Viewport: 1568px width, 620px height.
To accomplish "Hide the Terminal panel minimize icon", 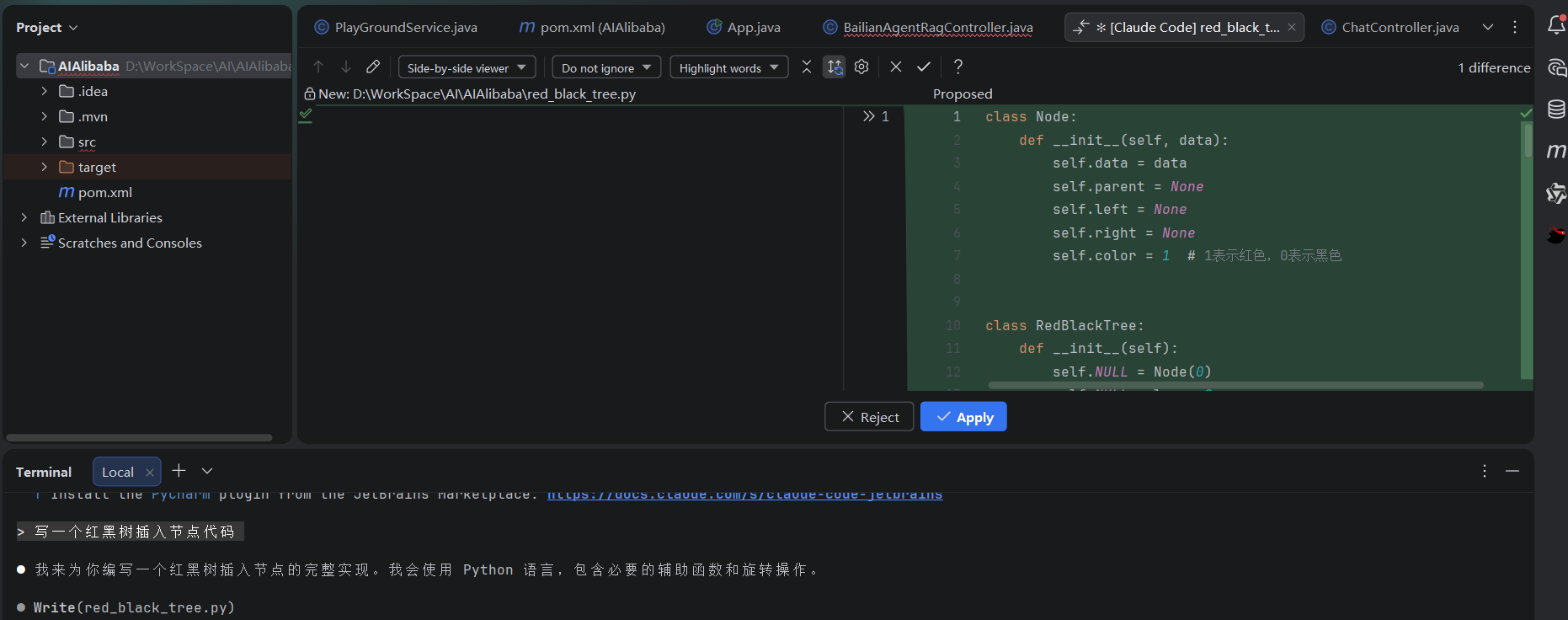I will coord(1512,471).
